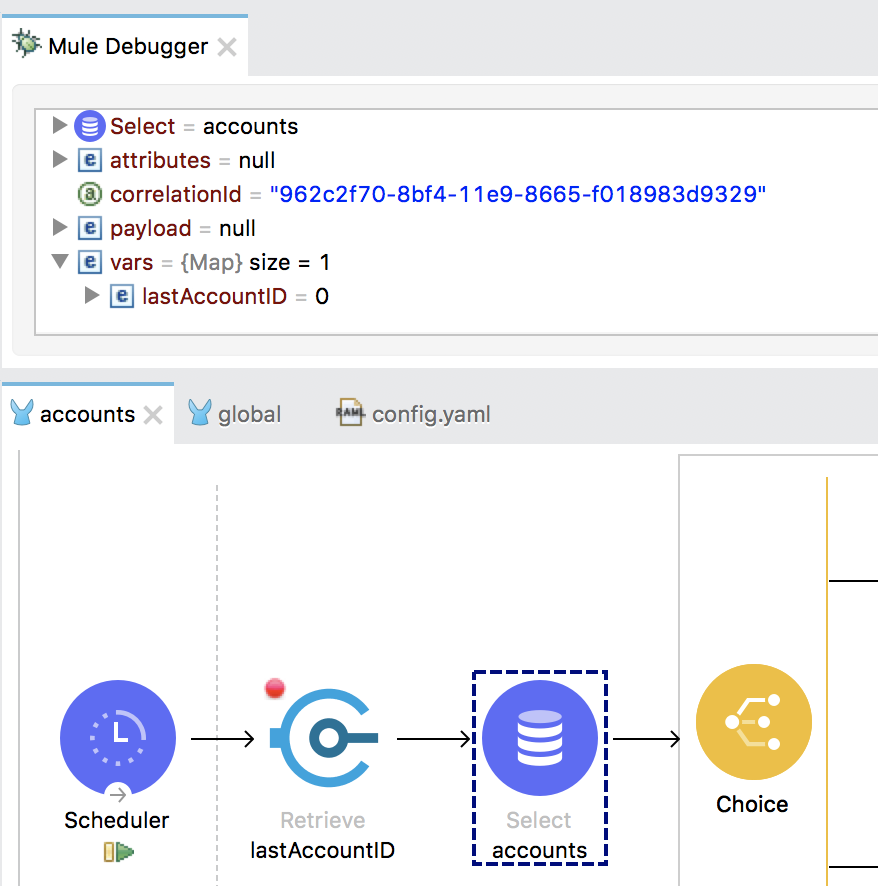Select the correlationId value string

[518, 194]
